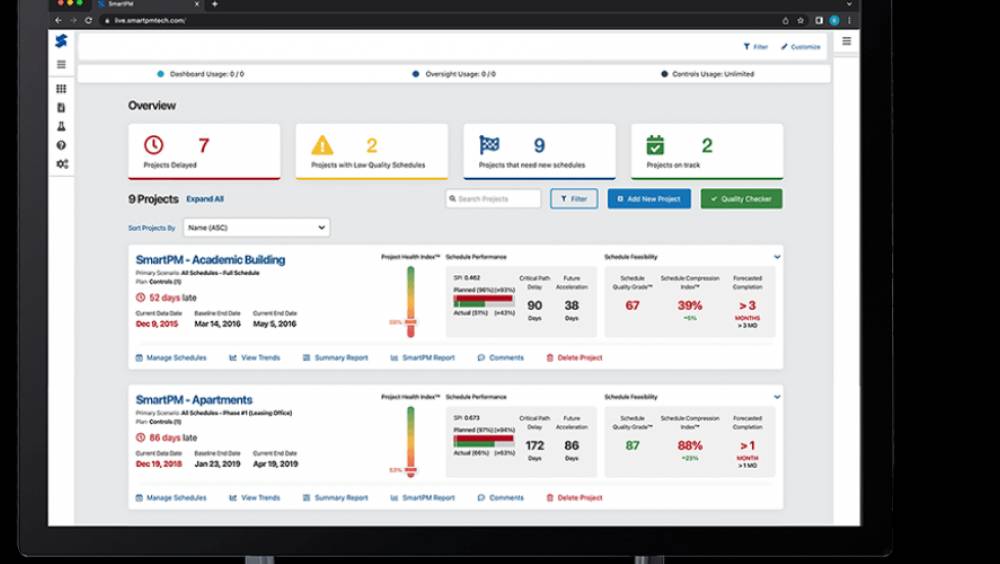Click Delete Project for Academic Building
Image resolution: width=1000 pixels, height=564 pixels.
(x=574, y=358)
